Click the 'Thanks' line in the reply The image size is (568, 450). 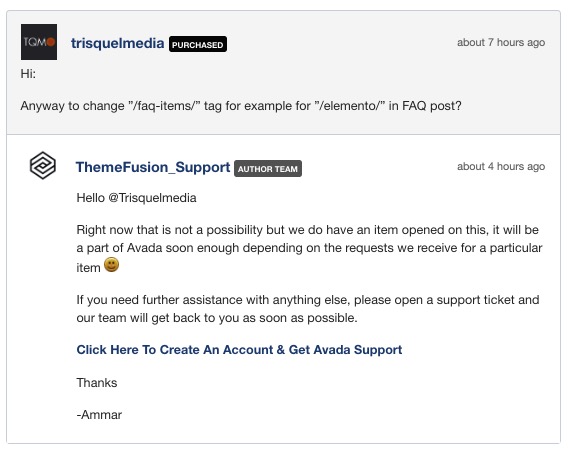[x=97, y=383]
